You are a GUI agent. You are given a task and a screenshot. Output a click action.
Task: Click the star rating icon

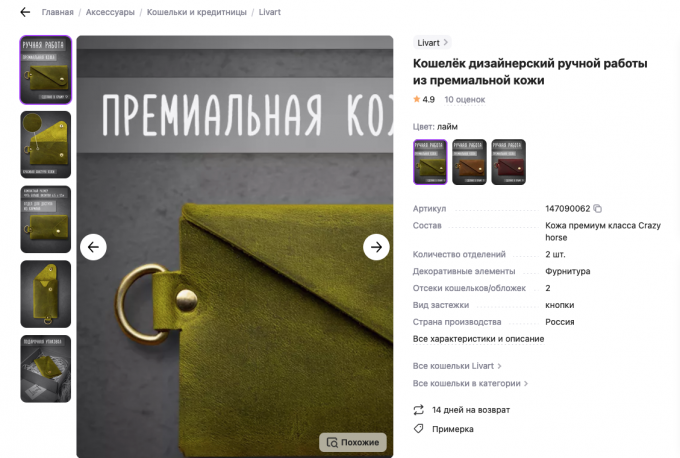[x=417, y=99]
